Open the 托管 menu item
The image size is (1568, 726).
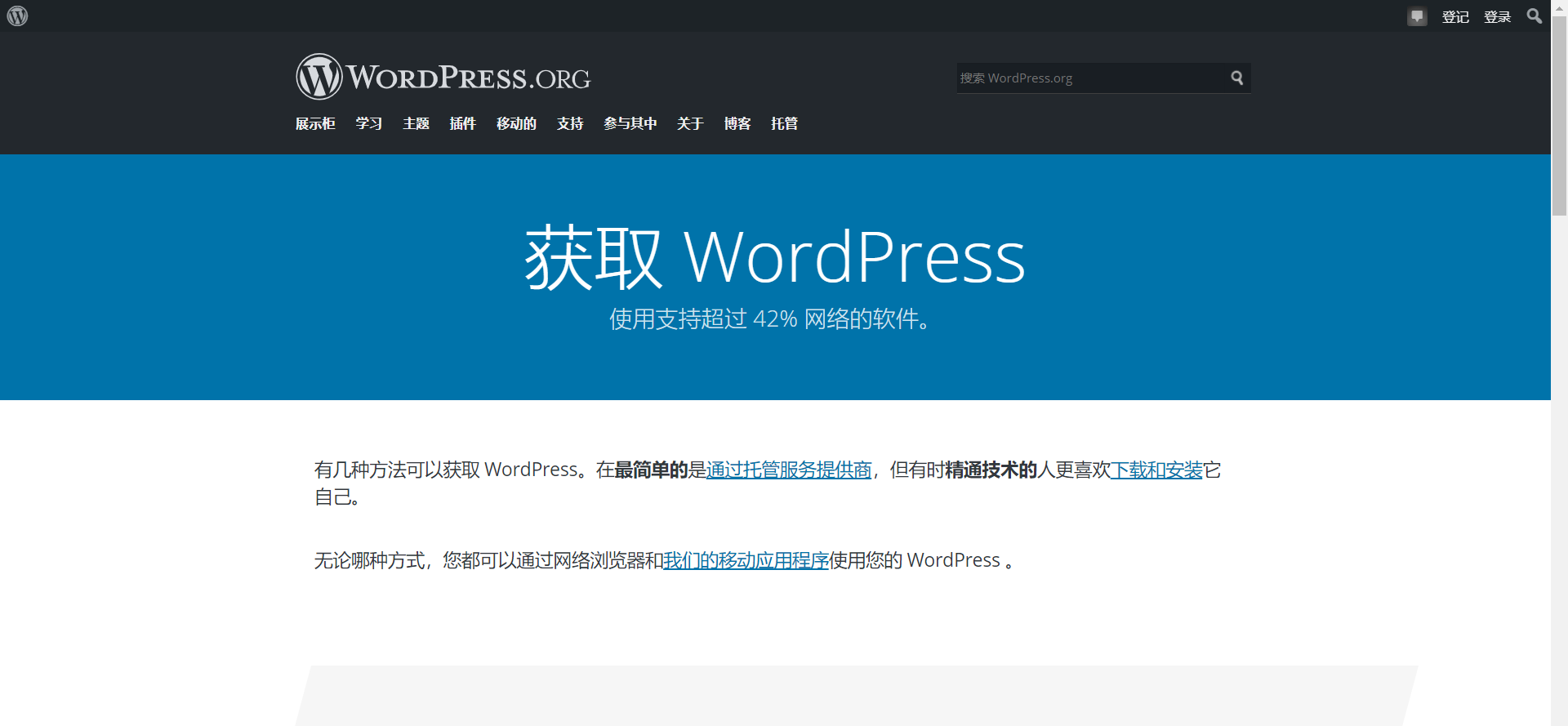(784, 123)
